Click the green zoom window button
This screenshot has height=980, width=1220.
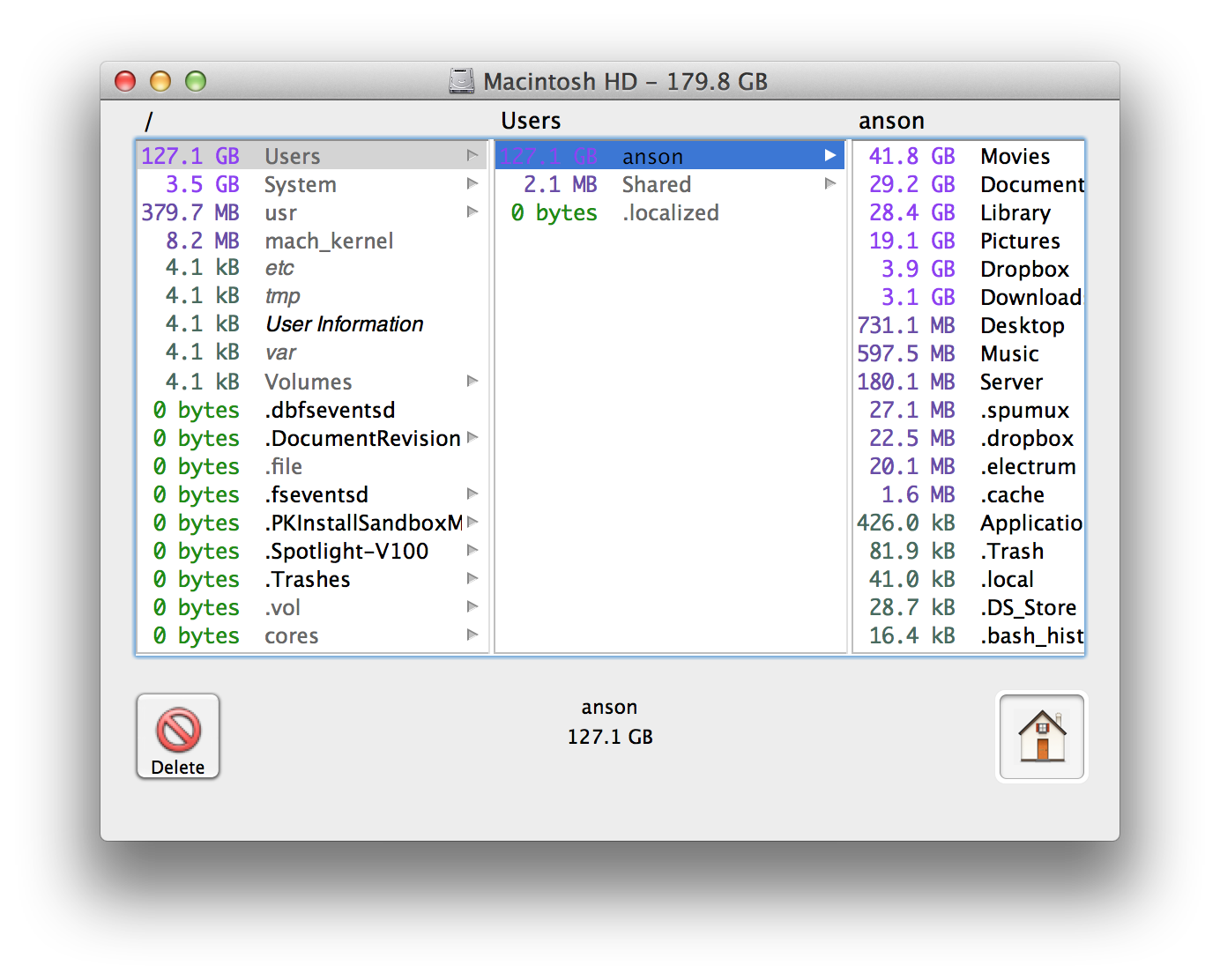(x=196, y=81)
